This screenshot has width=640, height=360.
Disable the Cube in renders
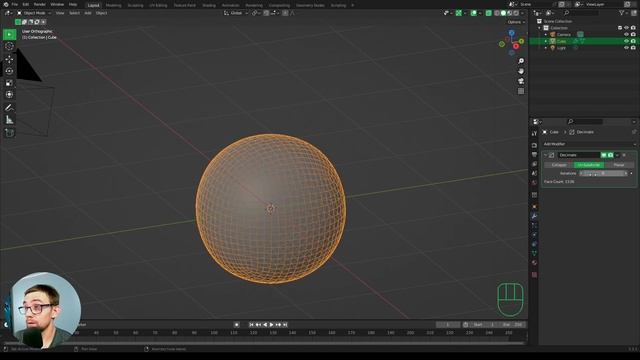pos(633,41)
